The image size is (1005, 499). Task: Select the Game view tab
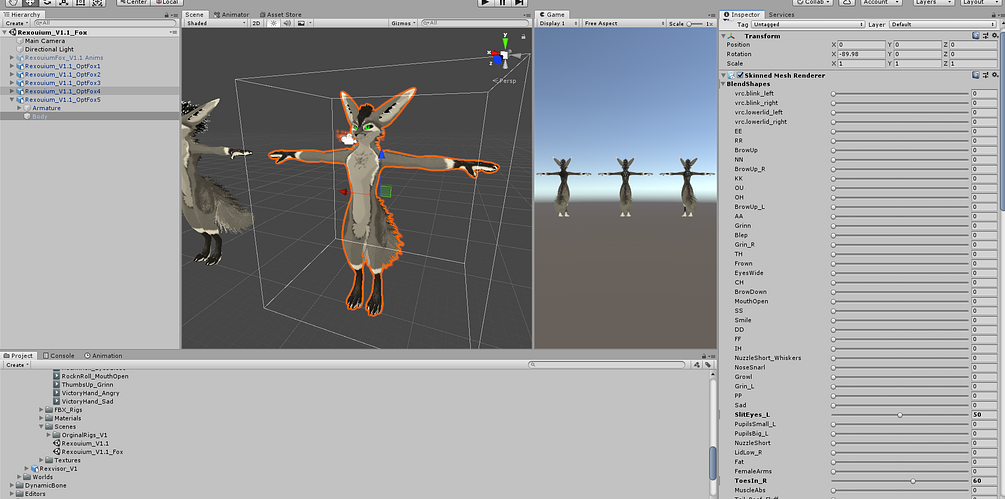click(551, 14)
